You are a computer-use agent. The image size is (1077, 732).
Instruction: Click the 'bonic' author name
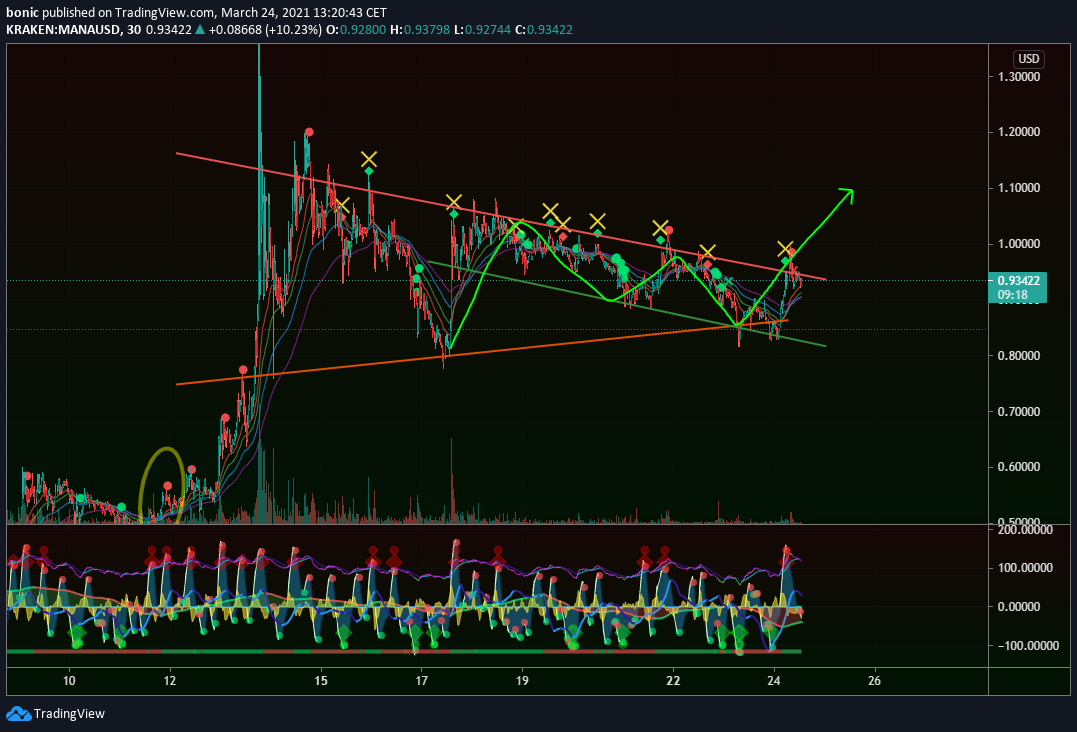coord(23,12)
